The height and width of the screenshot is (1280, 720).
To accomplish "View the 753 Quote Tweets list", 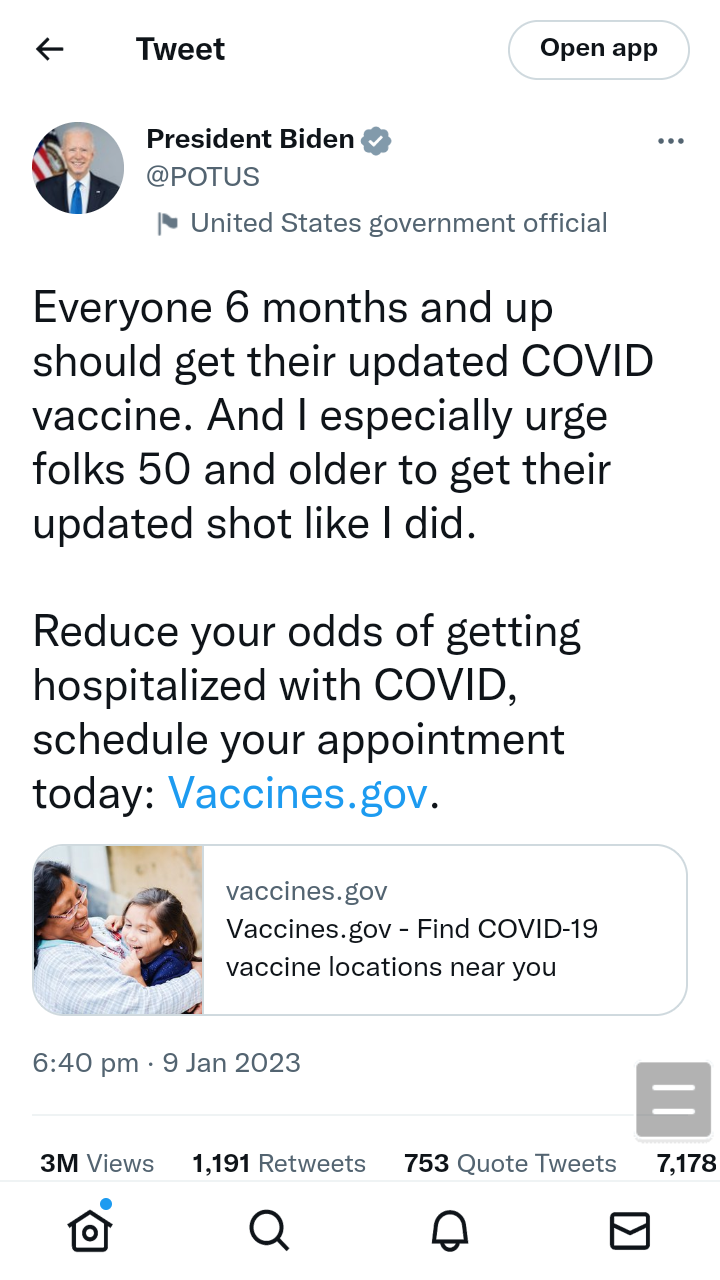I will (510, 1163).
